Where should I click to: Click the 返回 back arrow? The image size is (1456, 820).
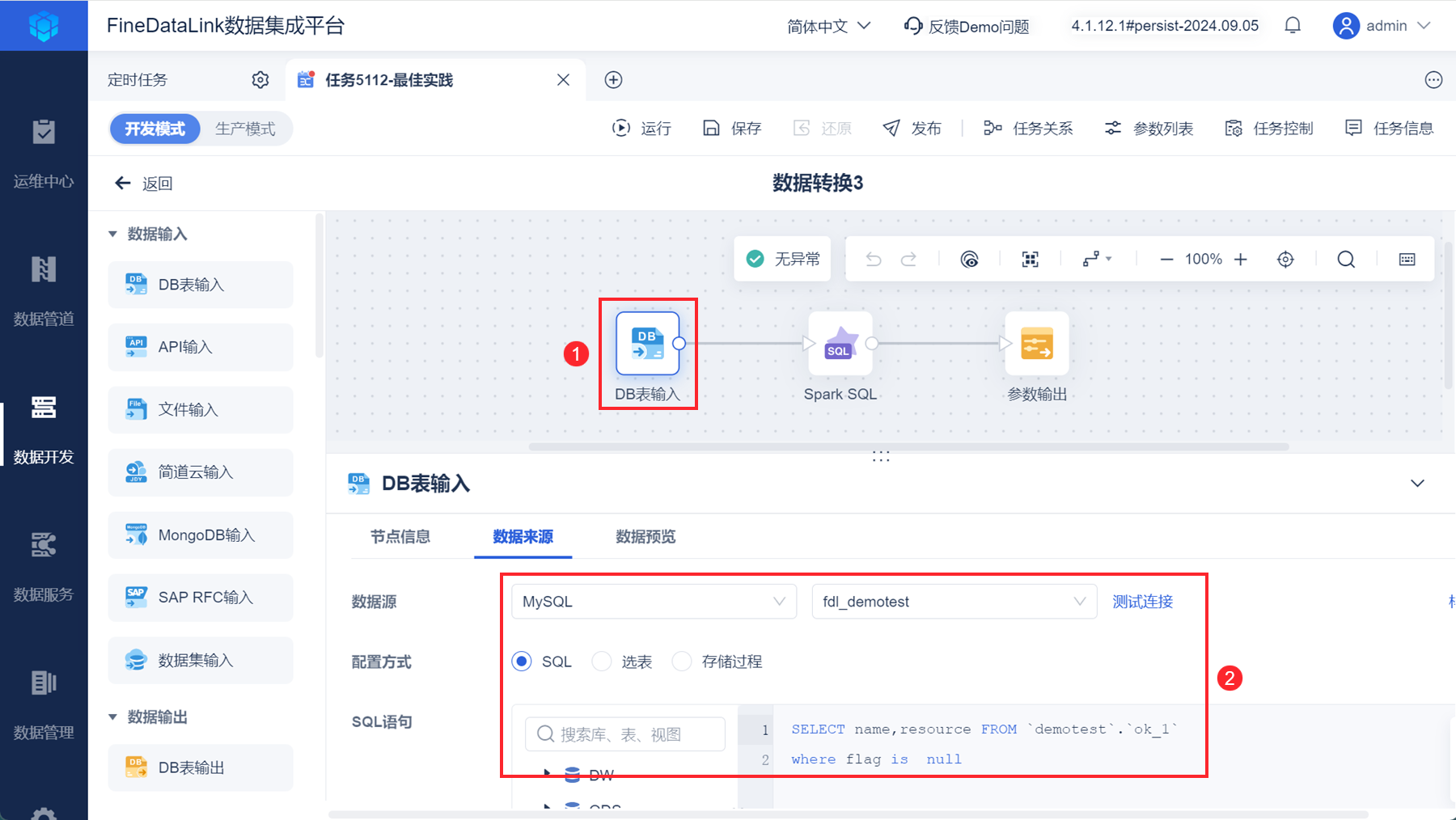(123, 184)
